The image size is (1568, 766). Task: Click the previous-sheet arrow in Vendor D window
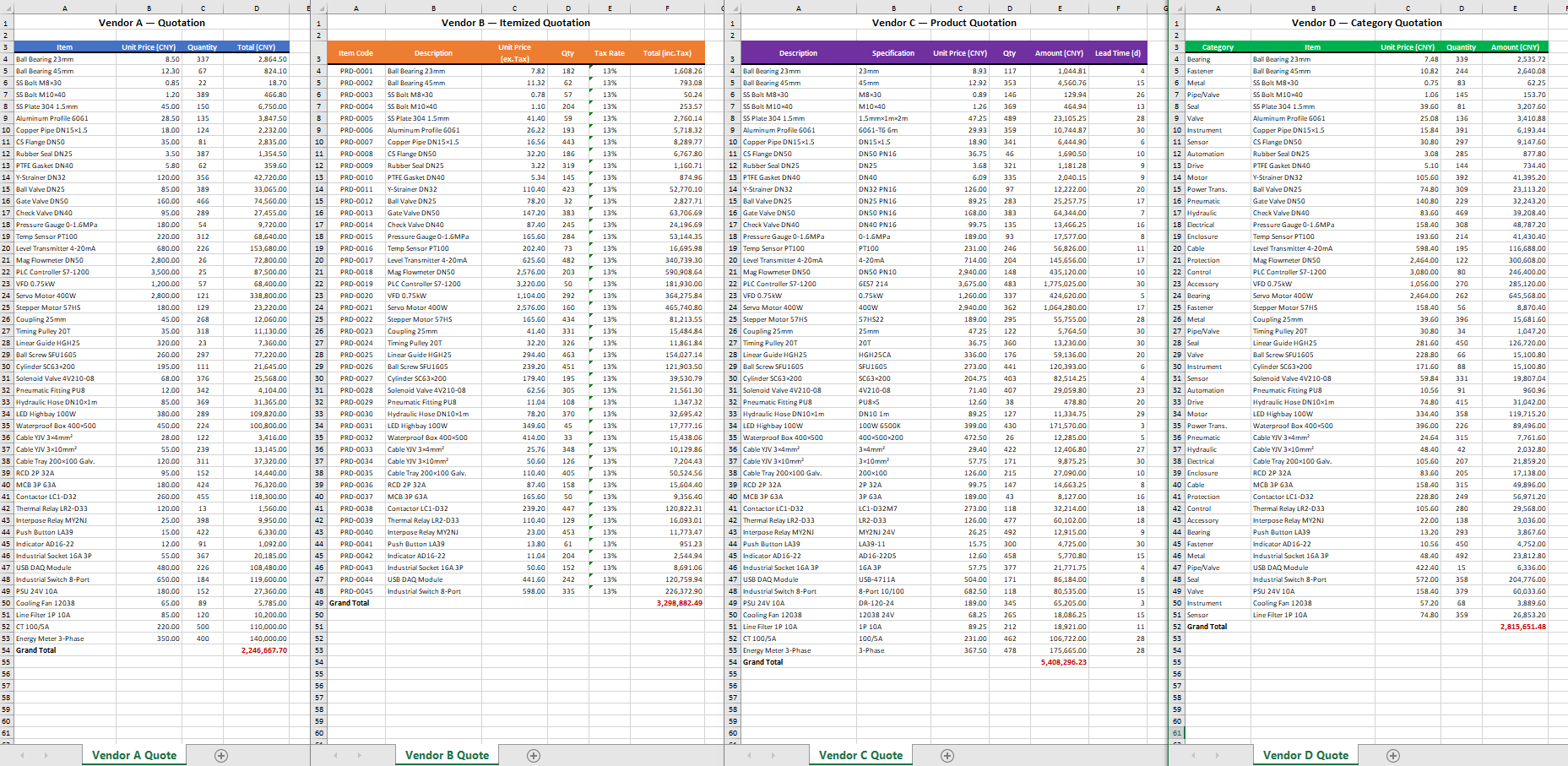pyautogui.click(x=1194, y=756)
